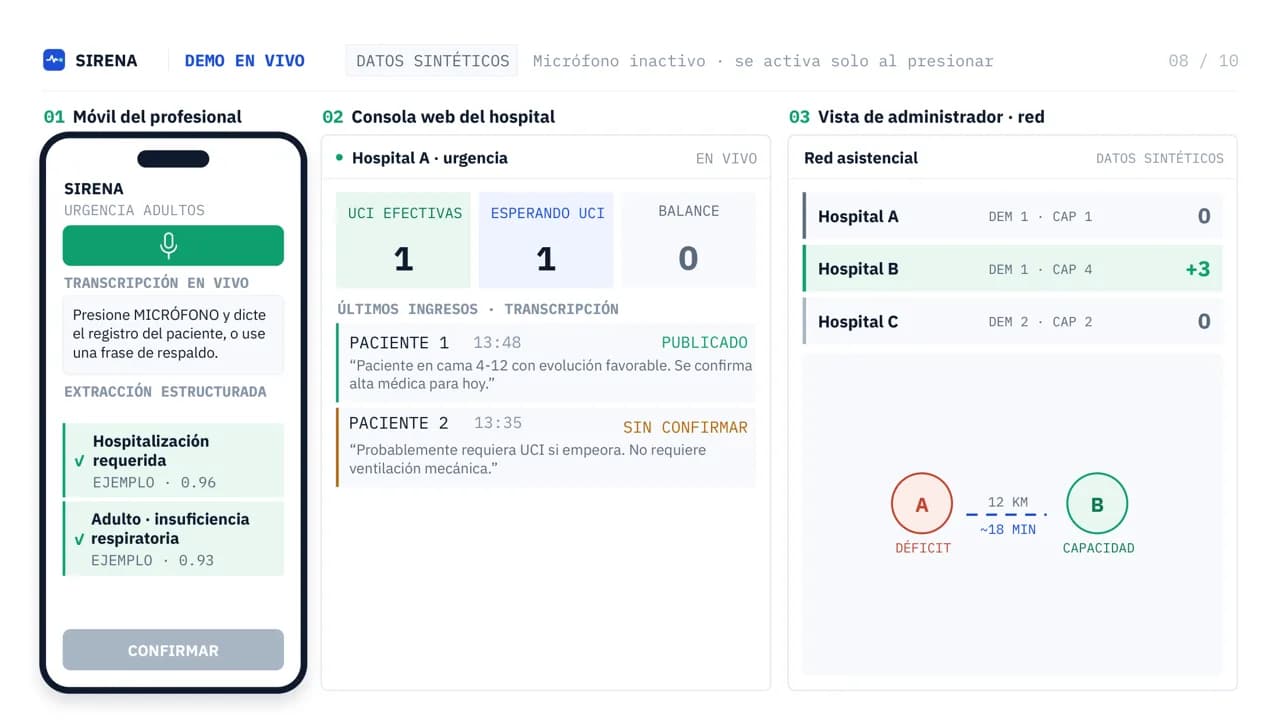Click the UCI EFECTIVAS counter tile

(403, 240)
